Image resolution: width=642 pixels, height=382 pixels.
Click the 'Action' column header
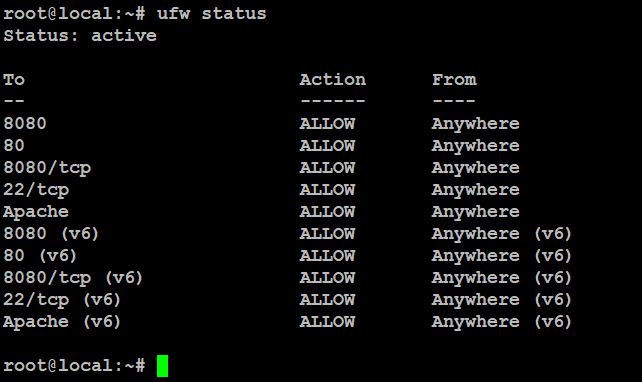(x=332, y=79)
